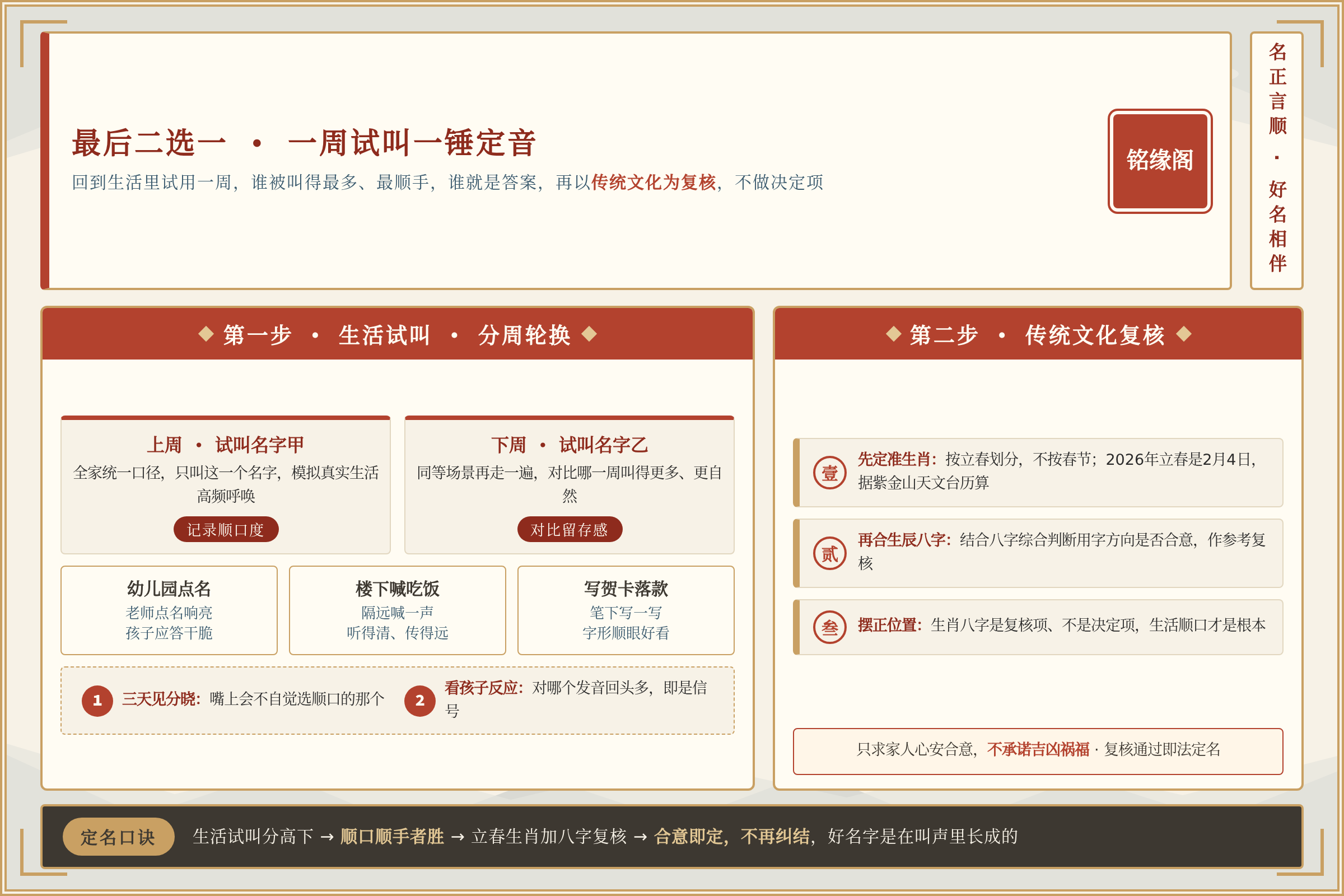This screenshot has height=896, width=1344.
Task: Click the diamond icon before 第一步
Action: coord(206,334)
